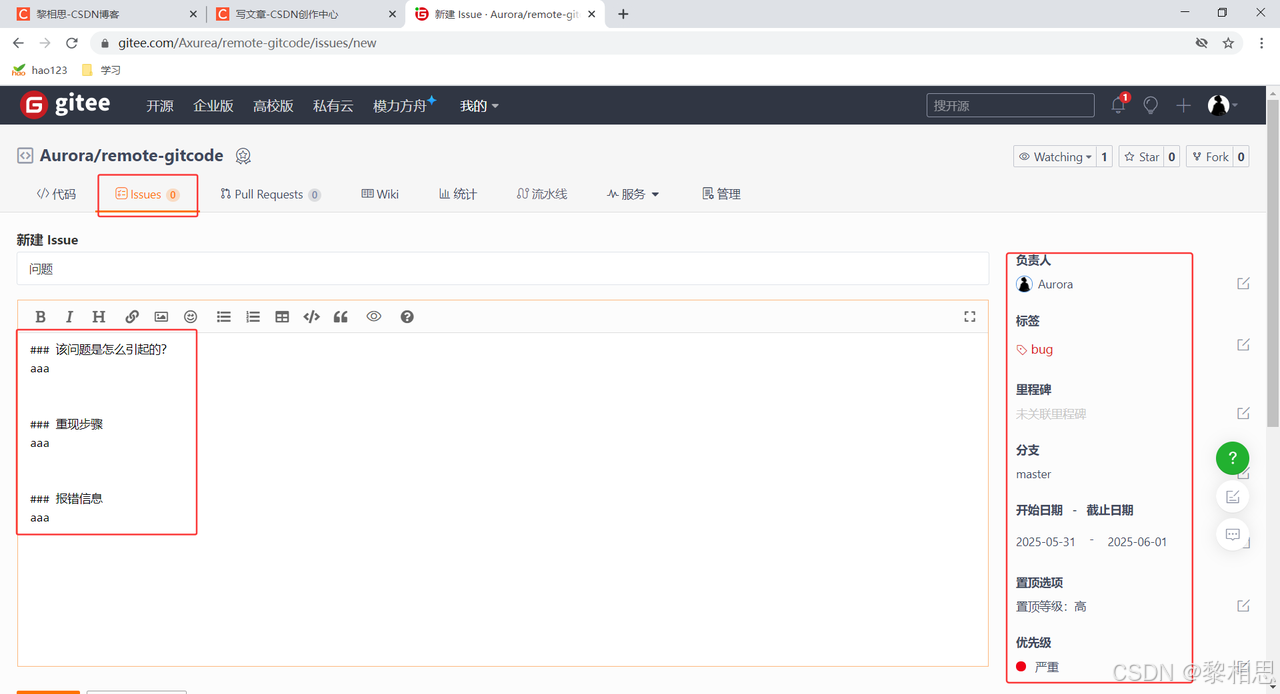
Task: Insert a link using the toolbar icon
Action: (132, 317)
